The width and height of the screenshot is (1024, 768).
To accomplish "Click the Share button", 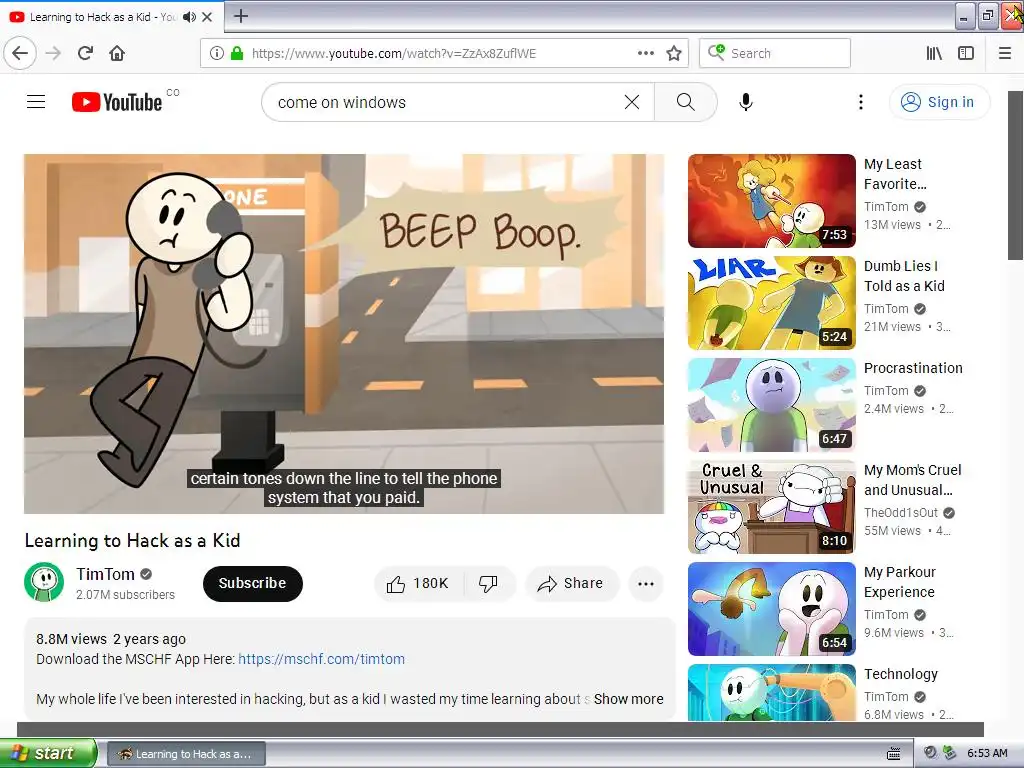I will 571,583.
